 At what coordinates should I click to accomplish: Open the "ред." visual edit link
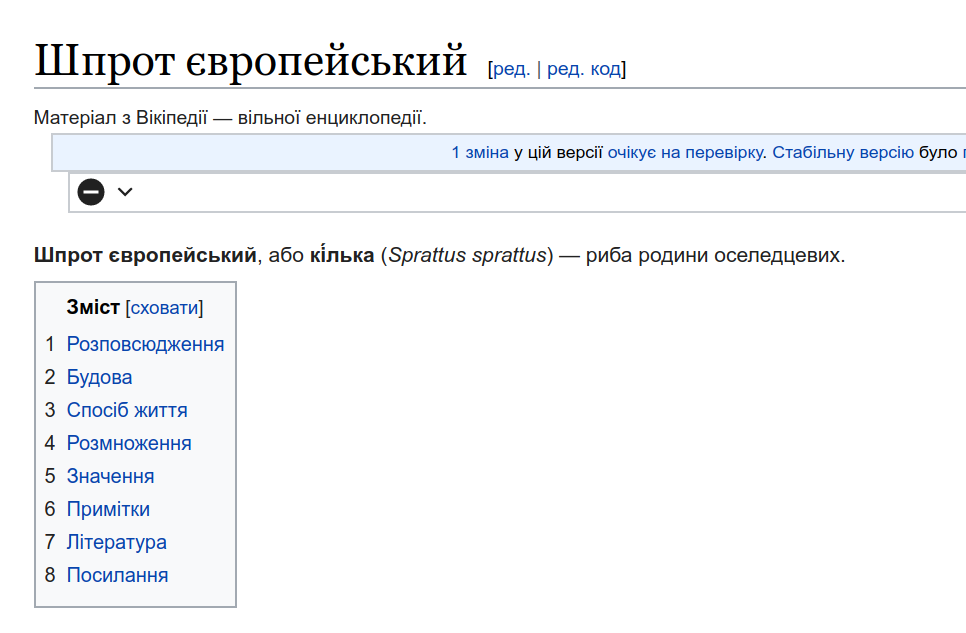511,68
